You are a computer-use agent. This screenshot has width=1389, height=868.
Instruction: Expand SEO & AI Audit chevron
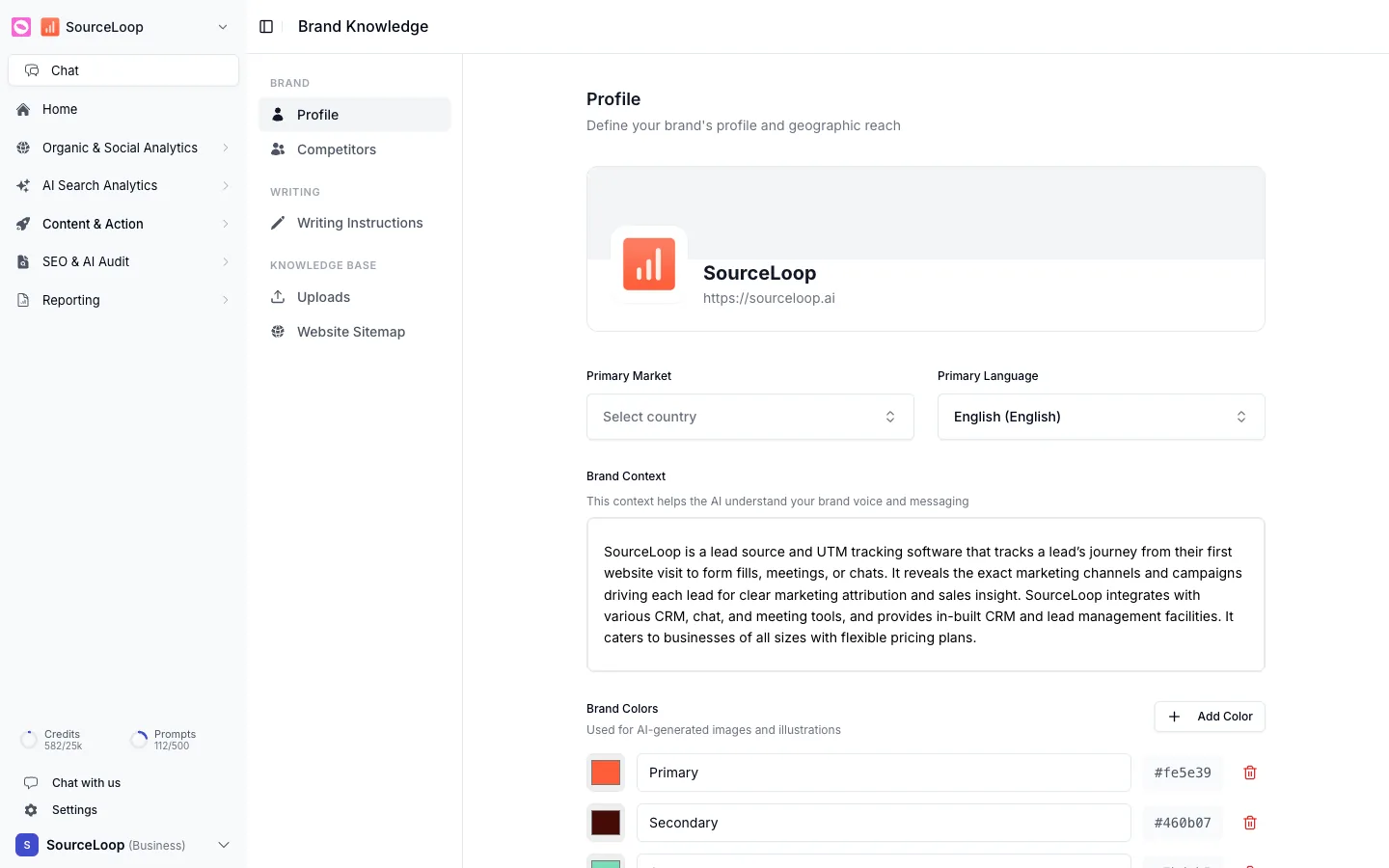tap(226, 261)
